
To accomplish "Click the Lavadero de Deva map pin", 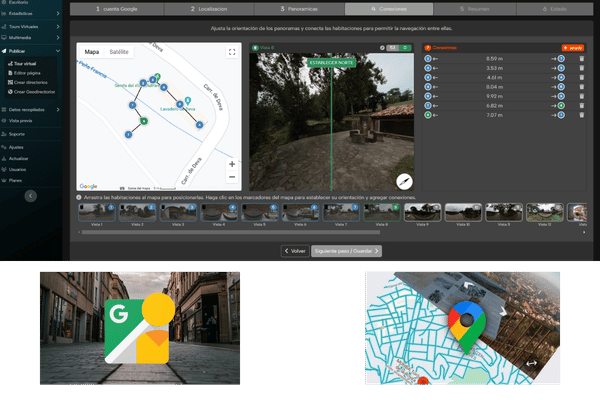I will pos(188,101).
